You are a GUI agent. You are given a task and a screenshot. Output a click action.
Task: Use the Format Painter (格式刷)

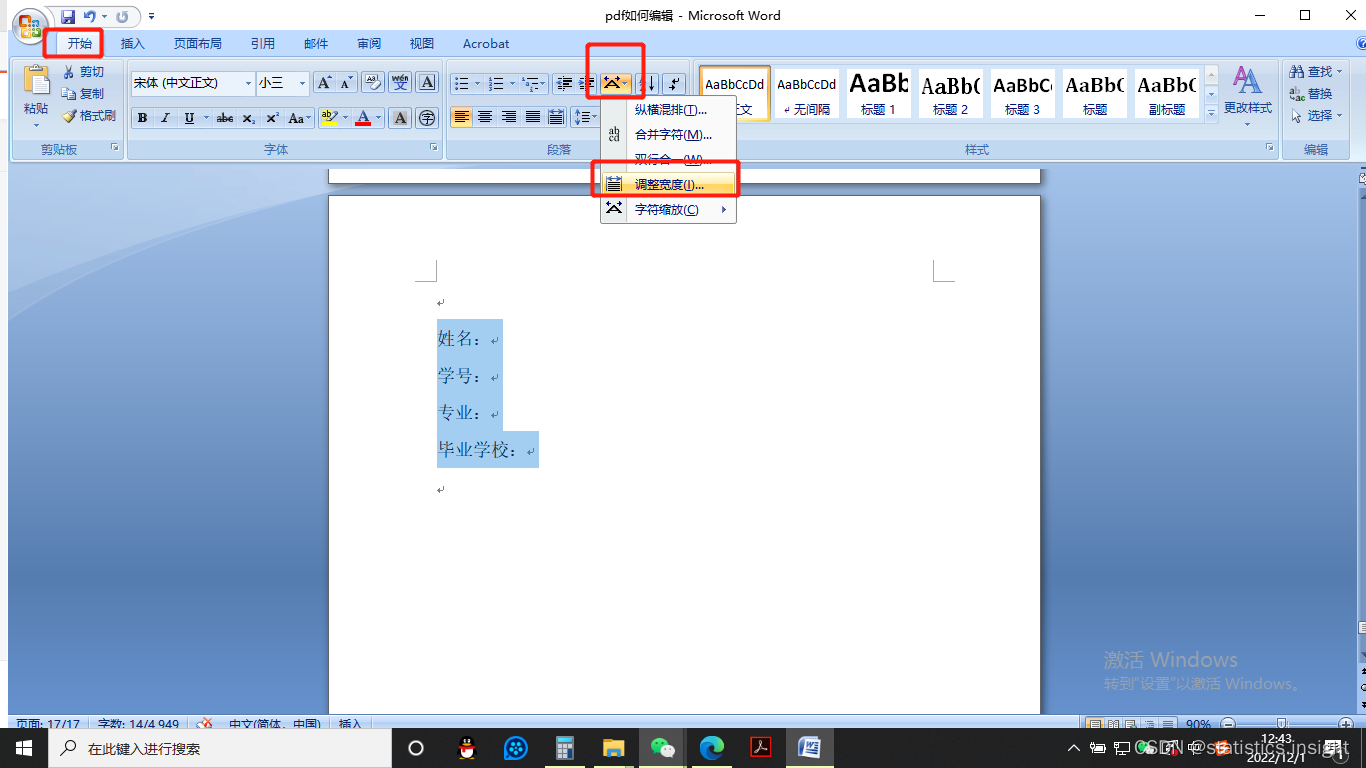[89, 116]
